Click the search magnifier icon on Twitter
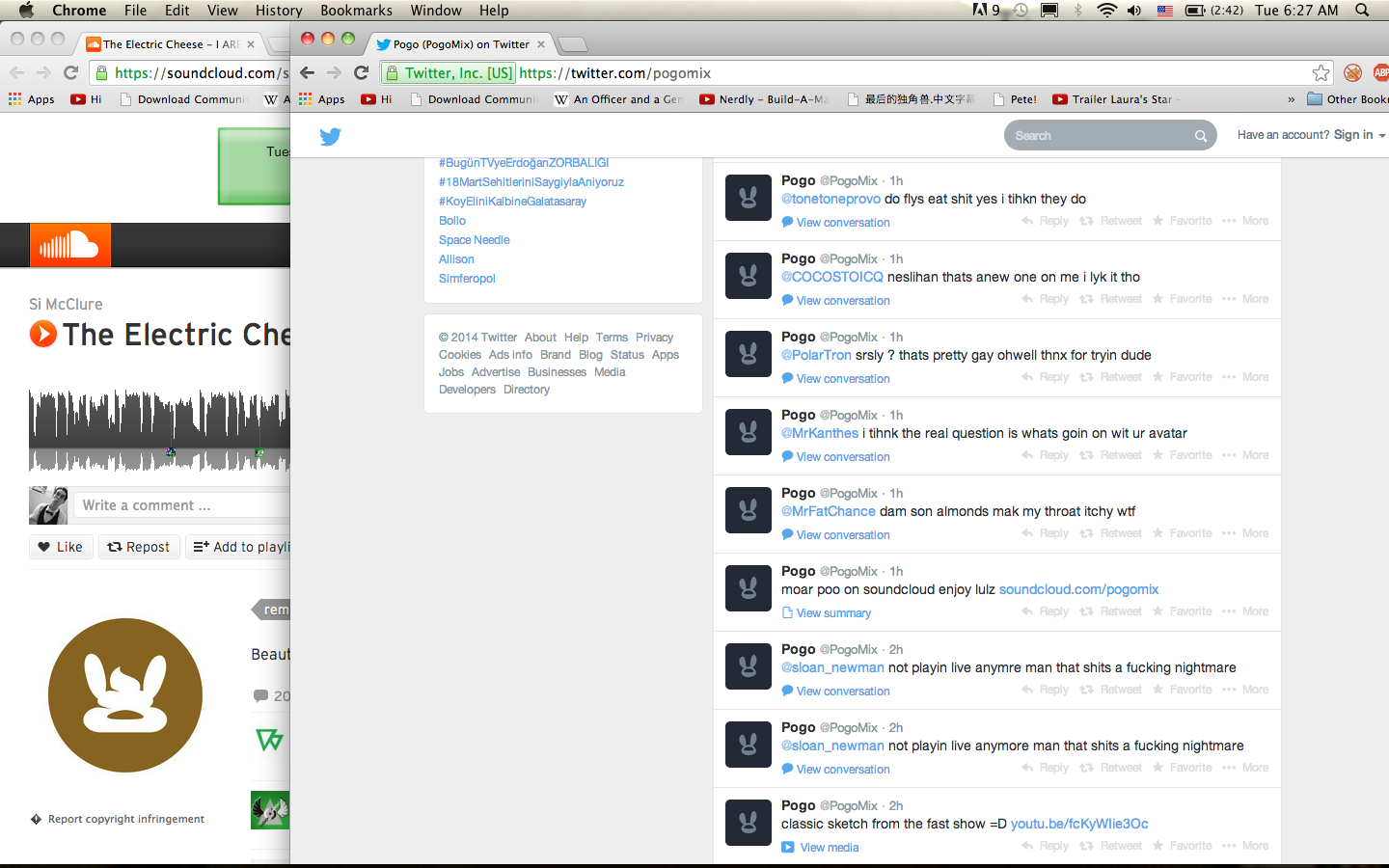The height and width of the screenshot is (868, 1389). point(1201,136)
